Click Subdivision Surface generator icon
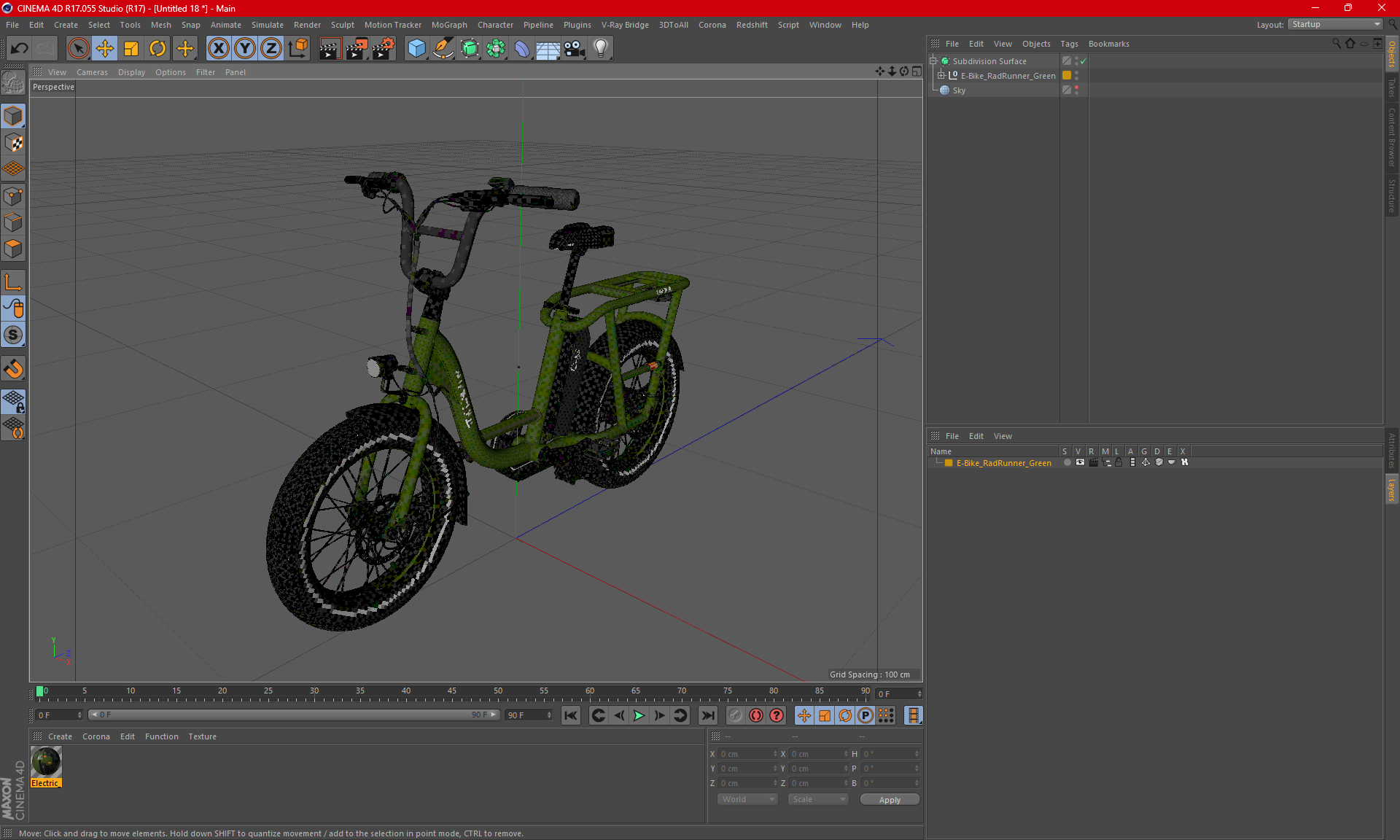 [x=470, y=49]
